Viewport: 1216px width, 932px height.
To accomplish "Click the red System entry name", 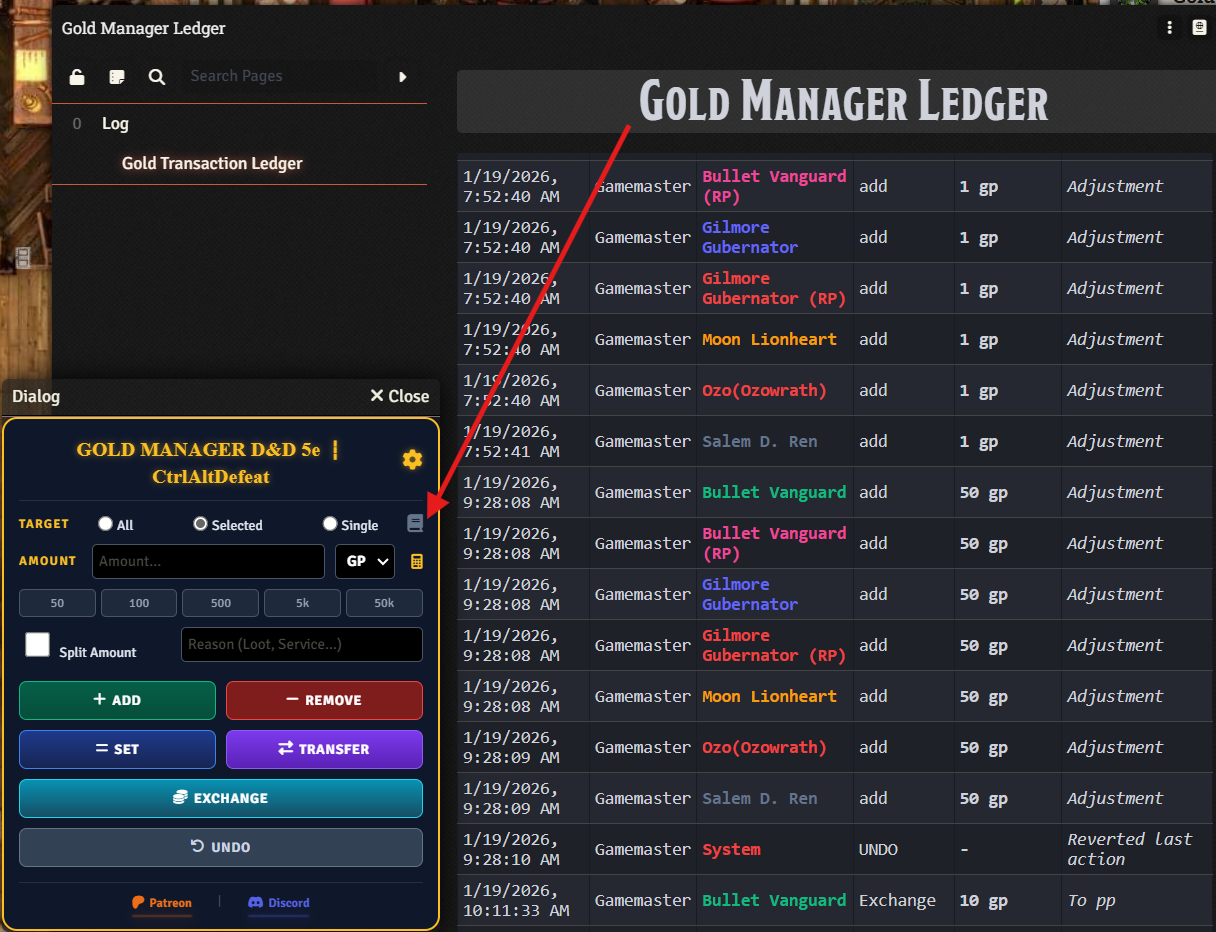I will pos(731,849).
